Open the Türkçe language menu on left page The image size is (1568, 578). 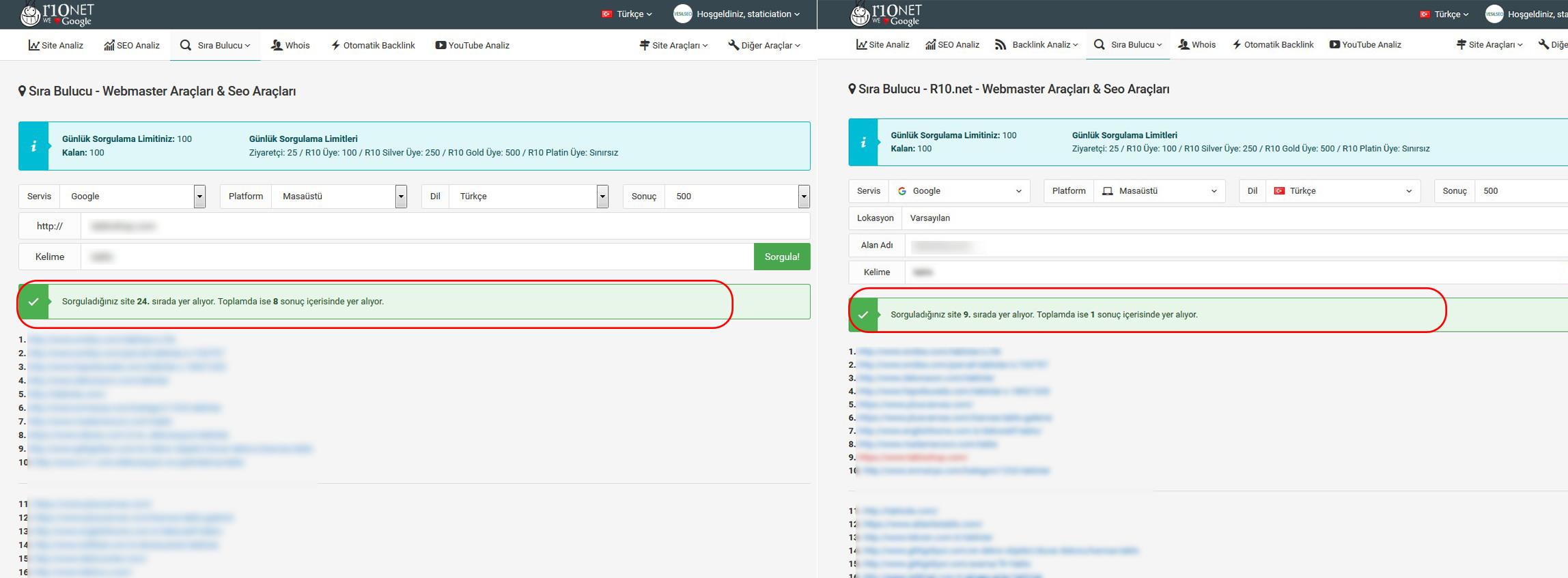[x=626, y=14]
